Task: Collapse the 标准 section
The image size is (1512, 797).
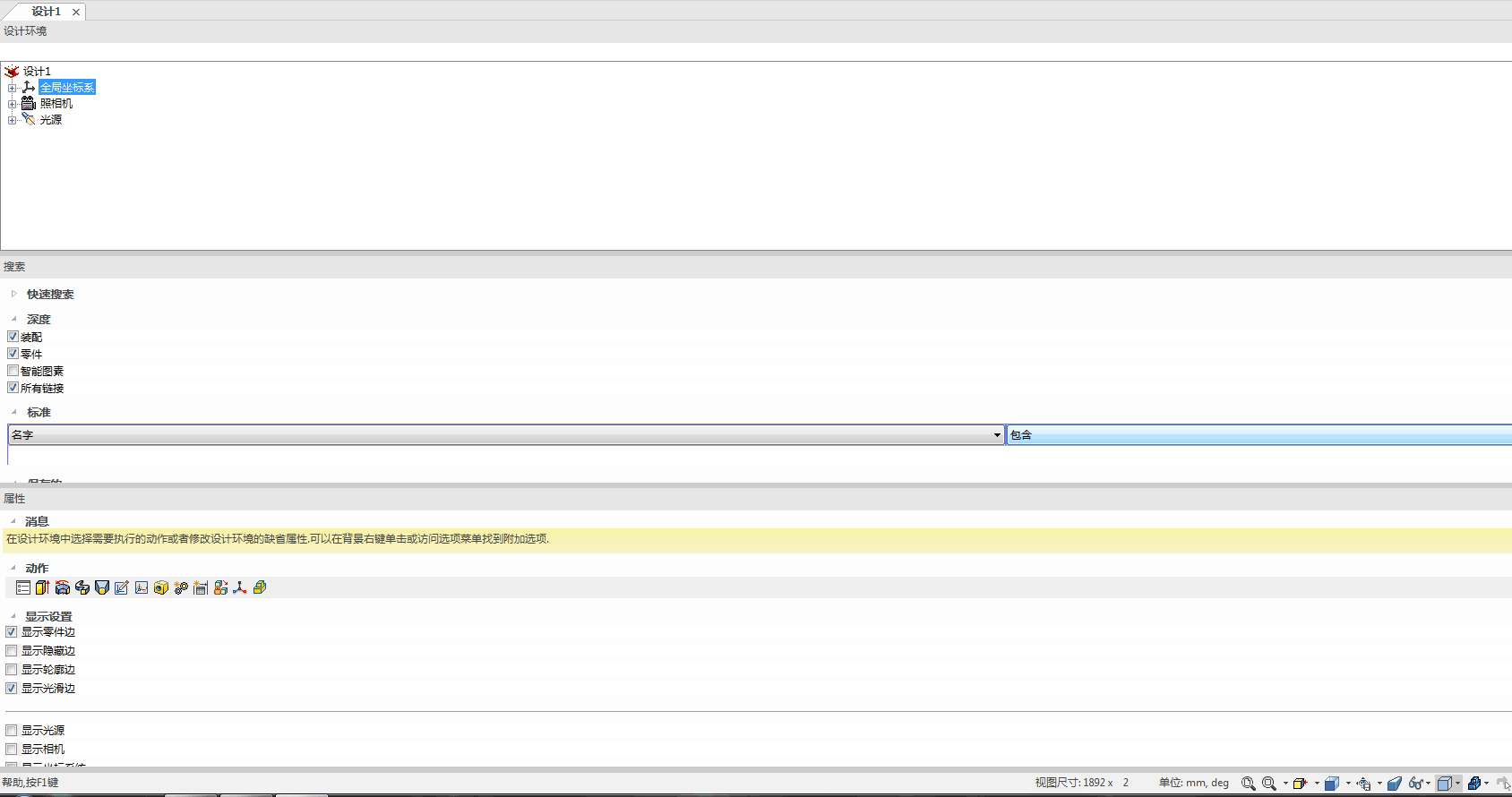Action: coord(13,412)
